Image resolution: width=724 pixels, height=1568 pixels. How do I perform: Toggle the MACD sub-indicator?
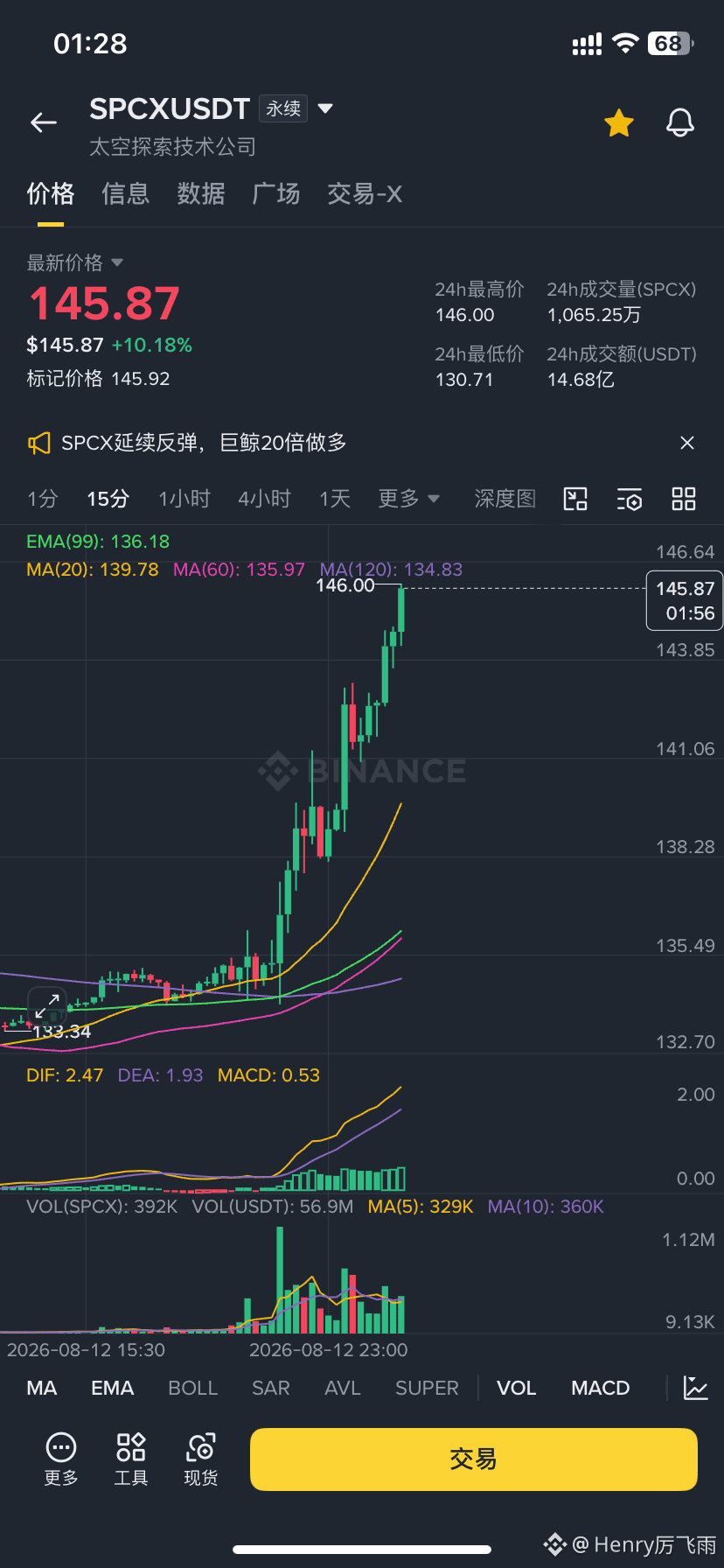pyautogui.click(x=601, y=1388)
